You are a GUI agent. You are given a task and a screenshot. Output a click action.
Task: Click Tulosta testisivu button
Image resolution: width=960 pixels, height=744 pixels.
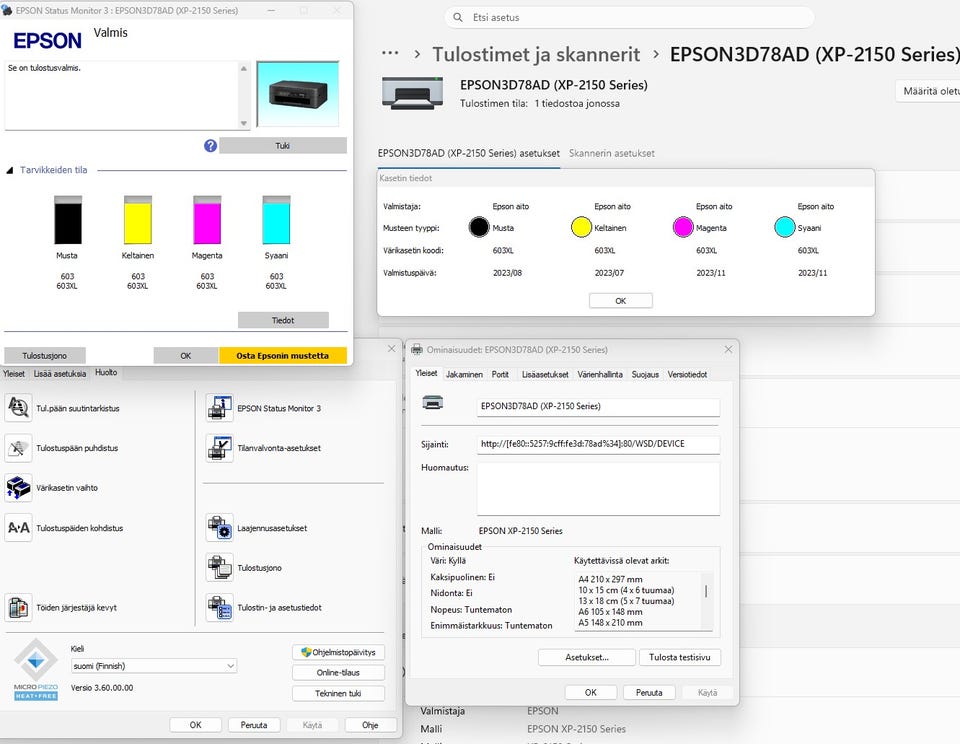click(680, 657)
